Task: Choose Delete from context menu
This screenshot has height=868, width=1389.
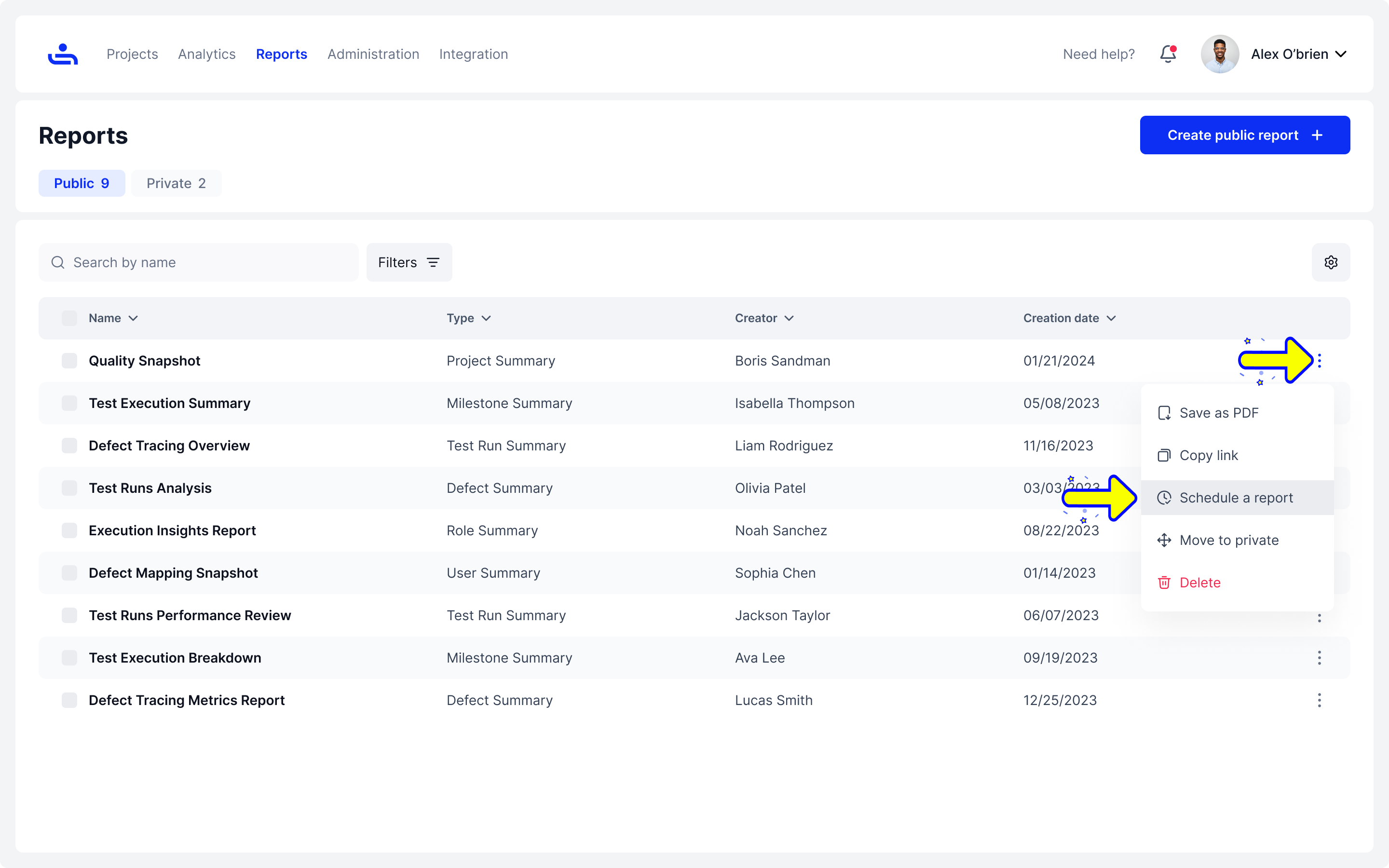Action: (x=1199, y=583)
